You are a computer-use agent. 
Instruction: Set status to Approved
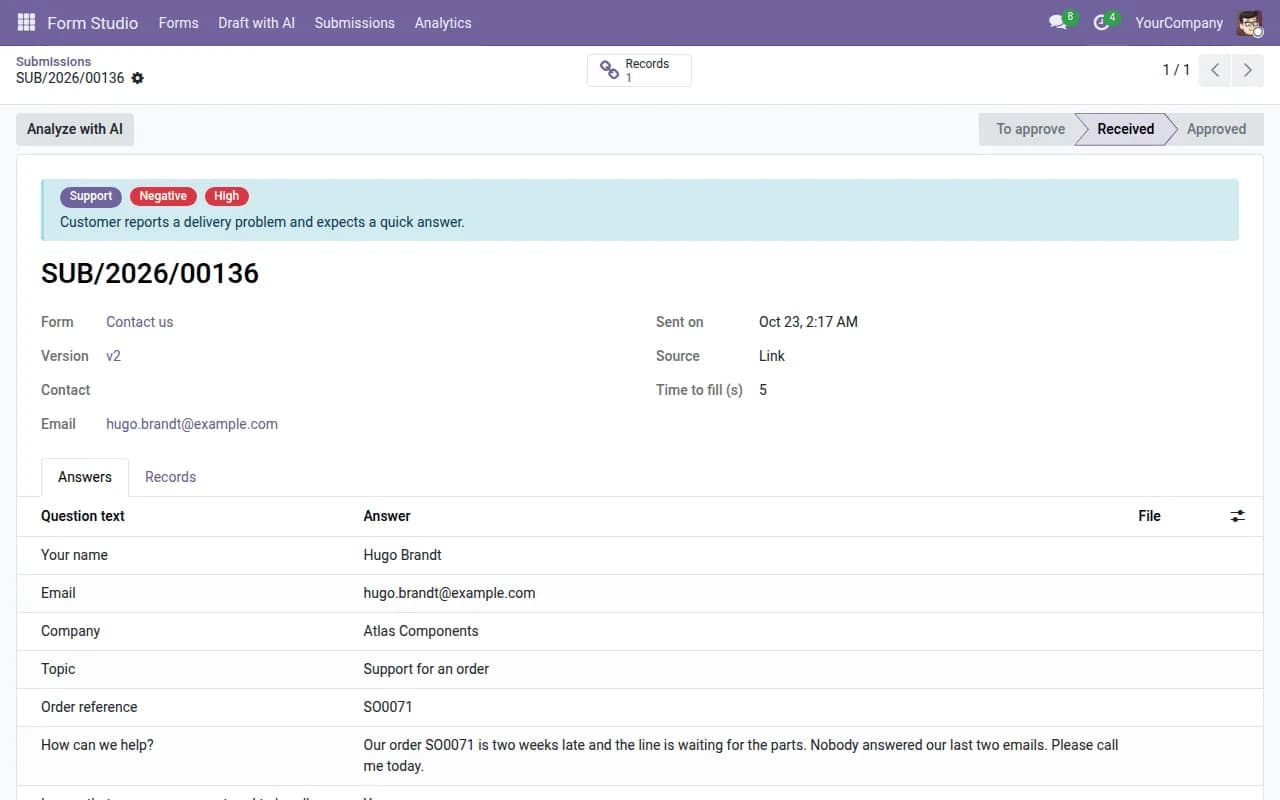[x=1216, y=129]
